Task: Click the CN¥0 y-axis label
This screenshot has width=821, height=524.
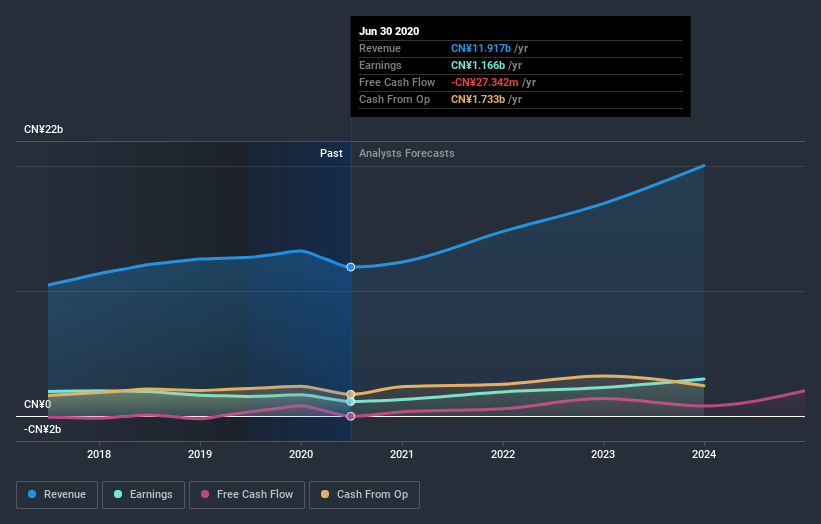Action: point(37,405)
